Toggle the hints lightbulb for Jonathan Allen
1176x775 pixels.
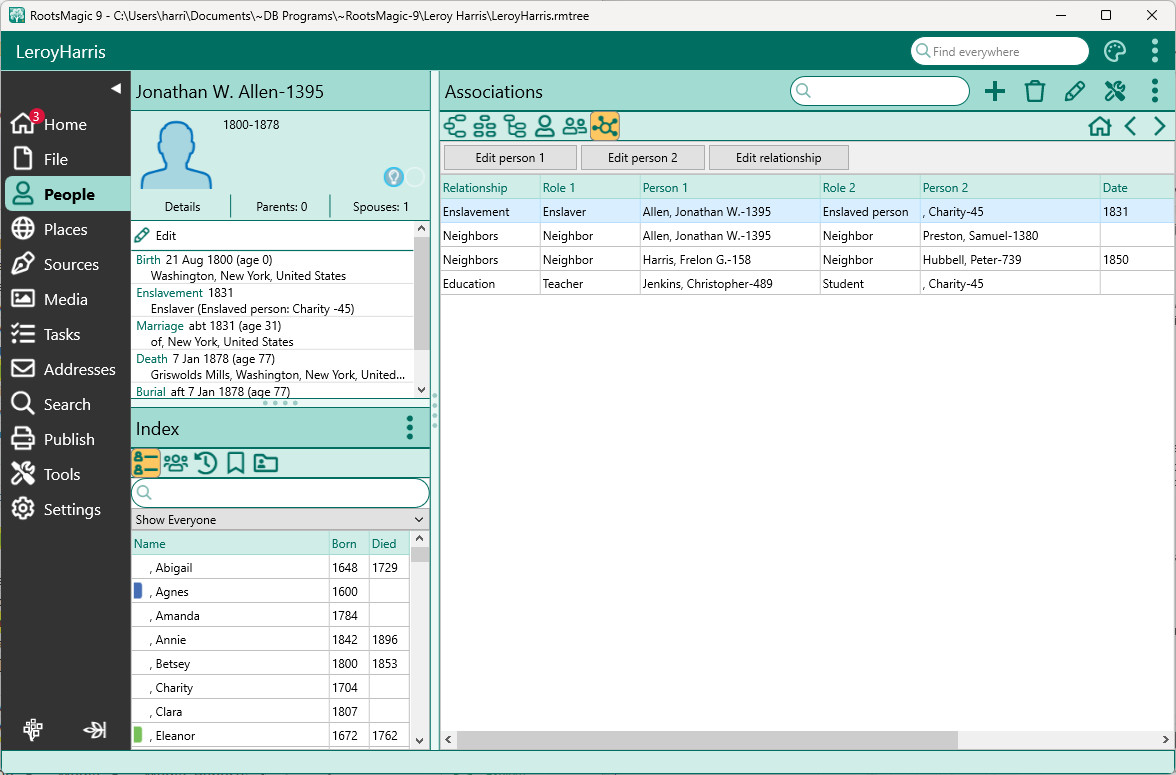(394, 177)
